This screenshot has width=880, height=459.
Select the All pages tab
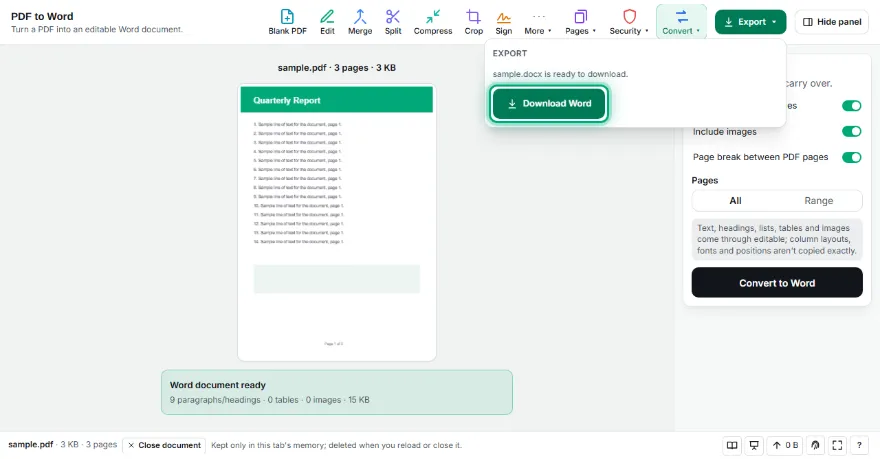point(735,201)
